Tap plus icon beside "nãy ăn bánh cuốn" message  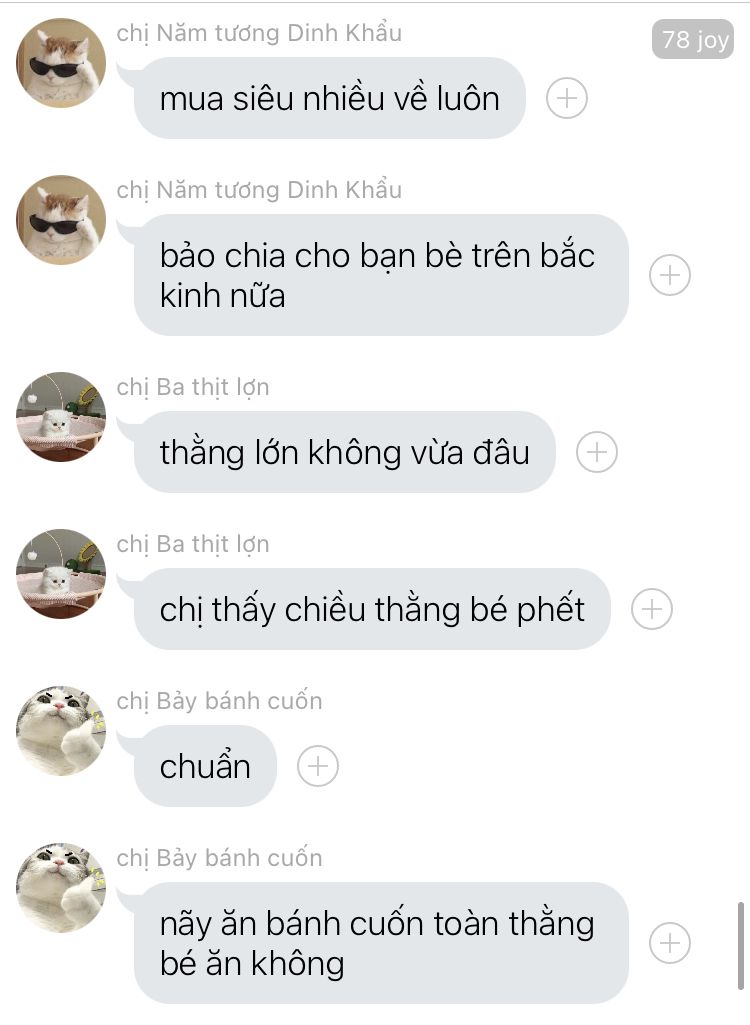(x=670, y=943)
